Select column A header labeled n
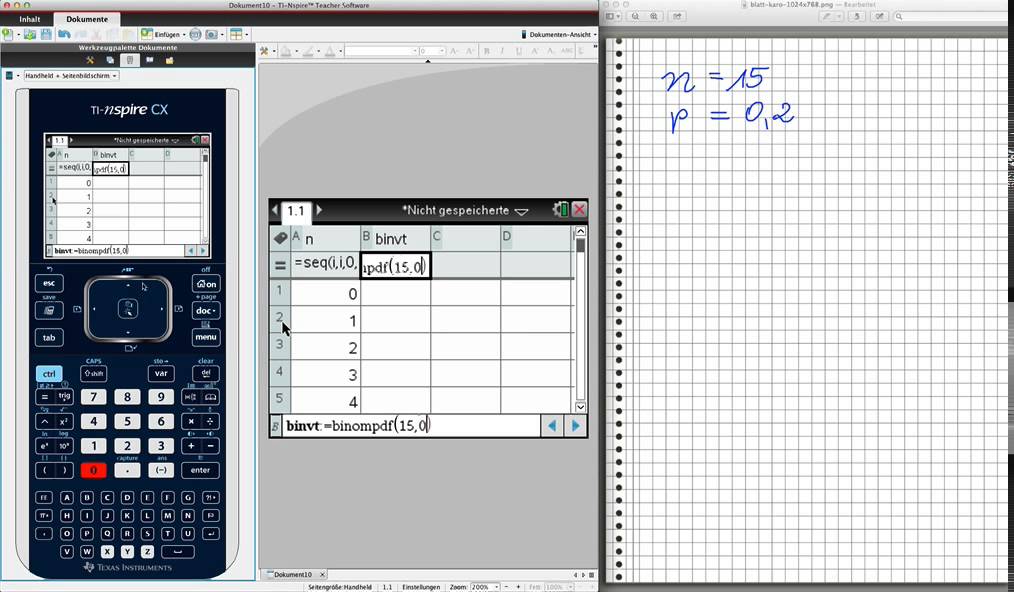 [326, 239]
